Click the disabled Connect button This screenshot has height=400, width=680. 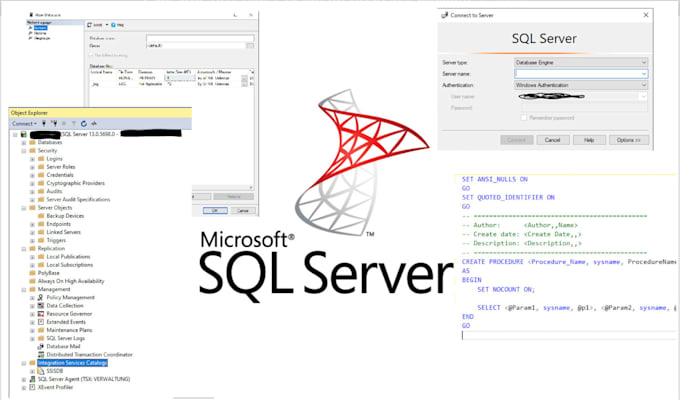point(517,140)
